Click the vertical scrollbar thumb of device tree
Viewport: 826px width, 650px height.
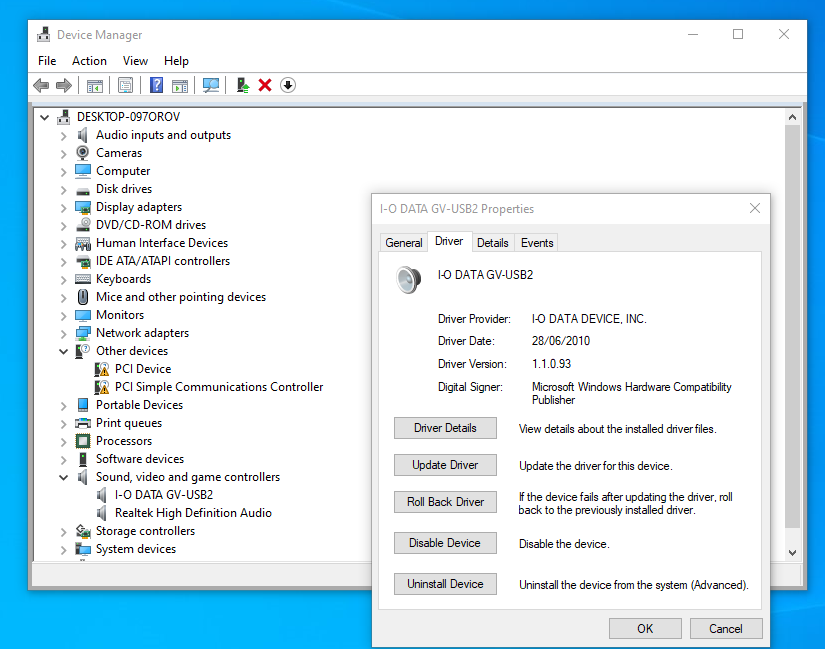[792, 327]
